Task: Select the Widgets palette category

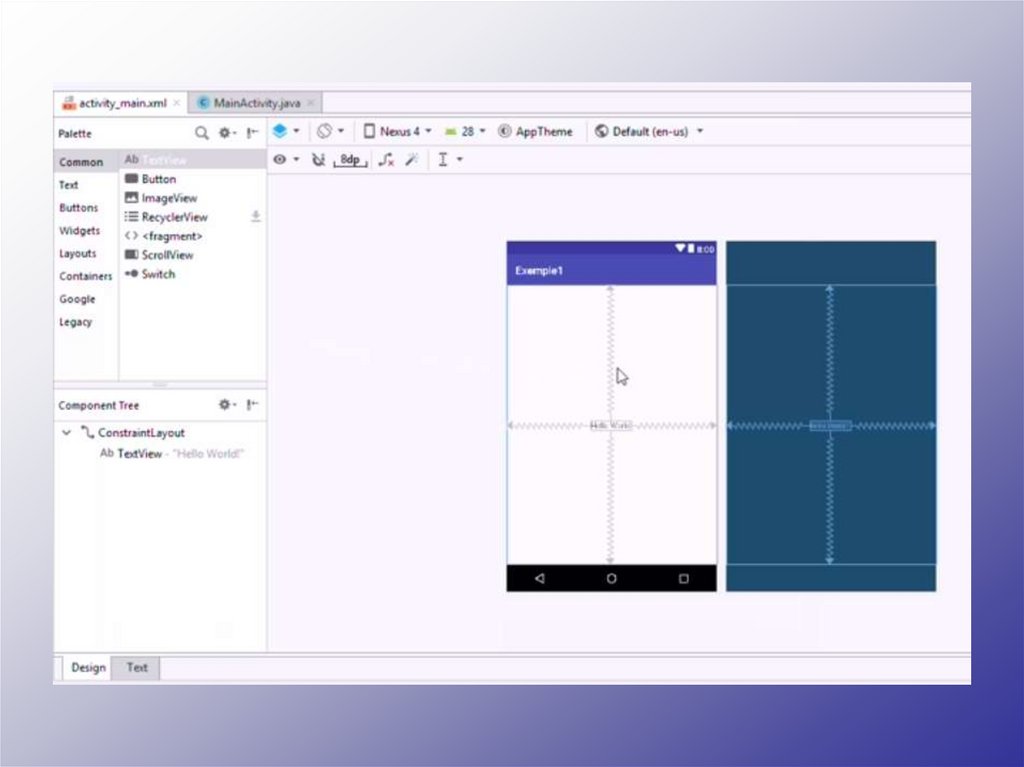Action: click(79, 231)
